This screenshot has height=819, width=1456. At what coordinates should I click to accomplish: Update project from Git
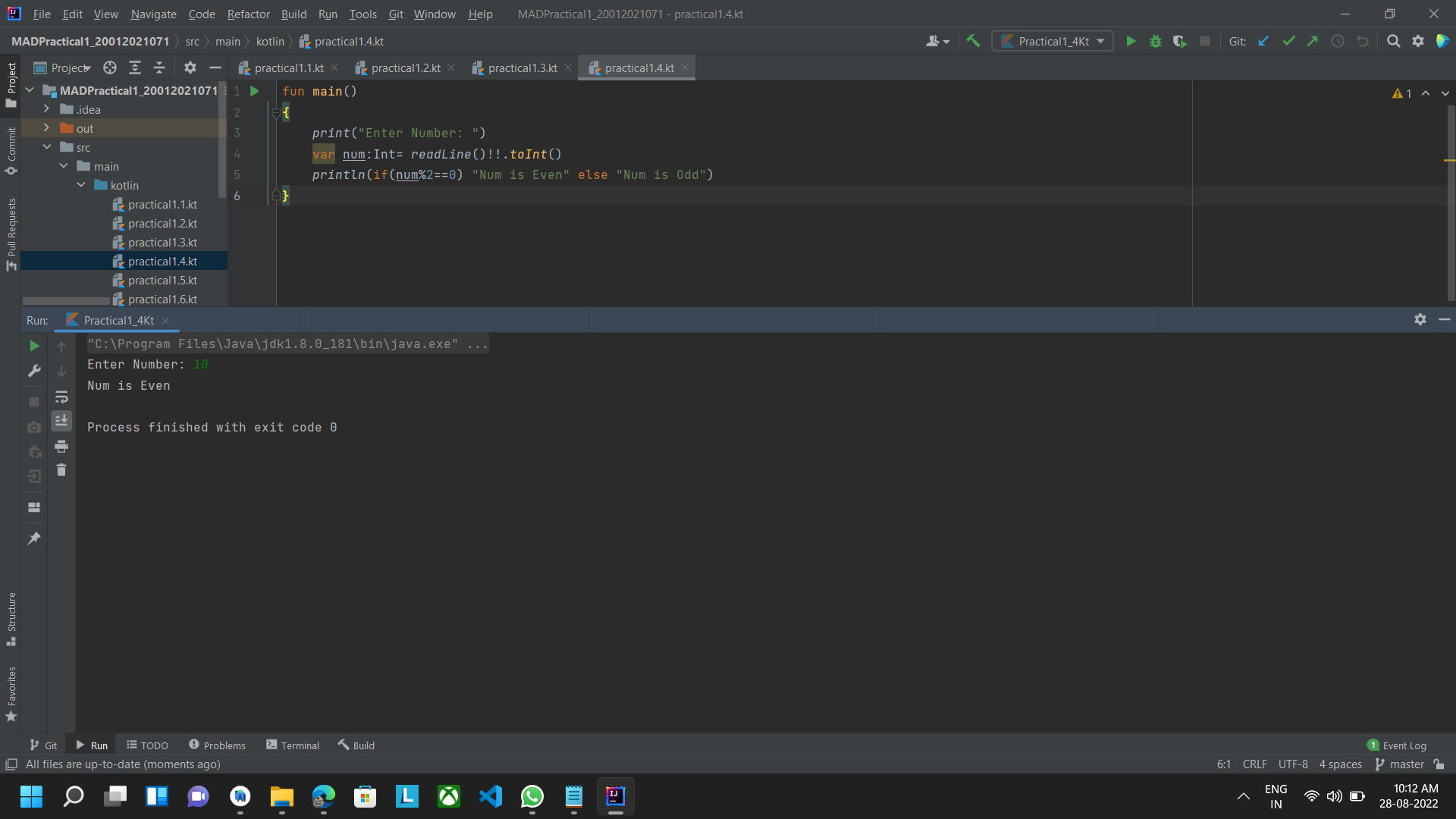tap(1263, 41)
